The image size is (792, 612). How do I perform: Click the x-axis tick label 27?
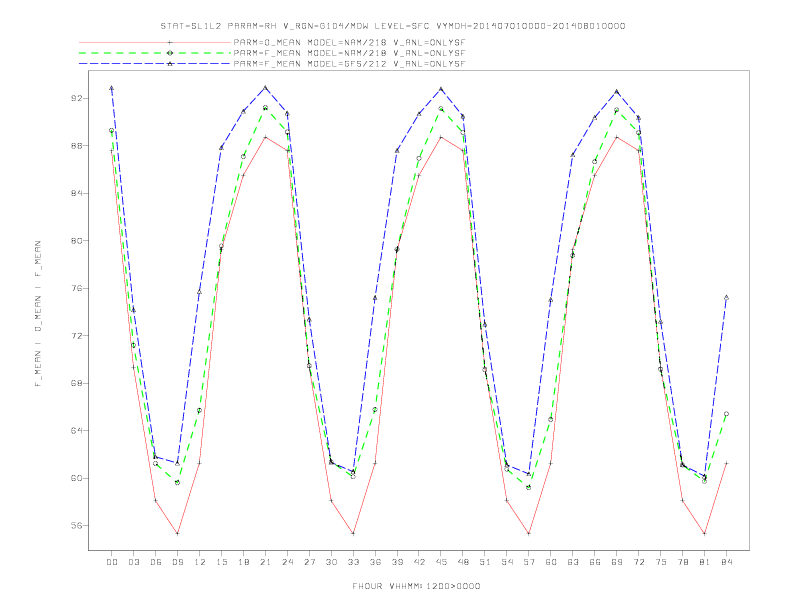309,562
